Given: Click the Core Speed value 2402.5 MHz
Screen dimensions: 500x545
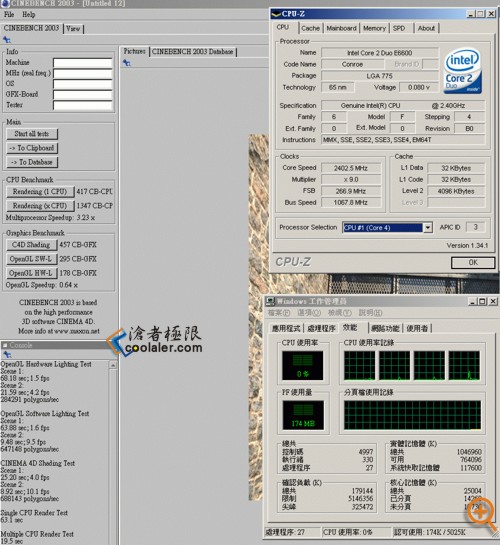Looking at the screenshot, I should pos(351,168).
